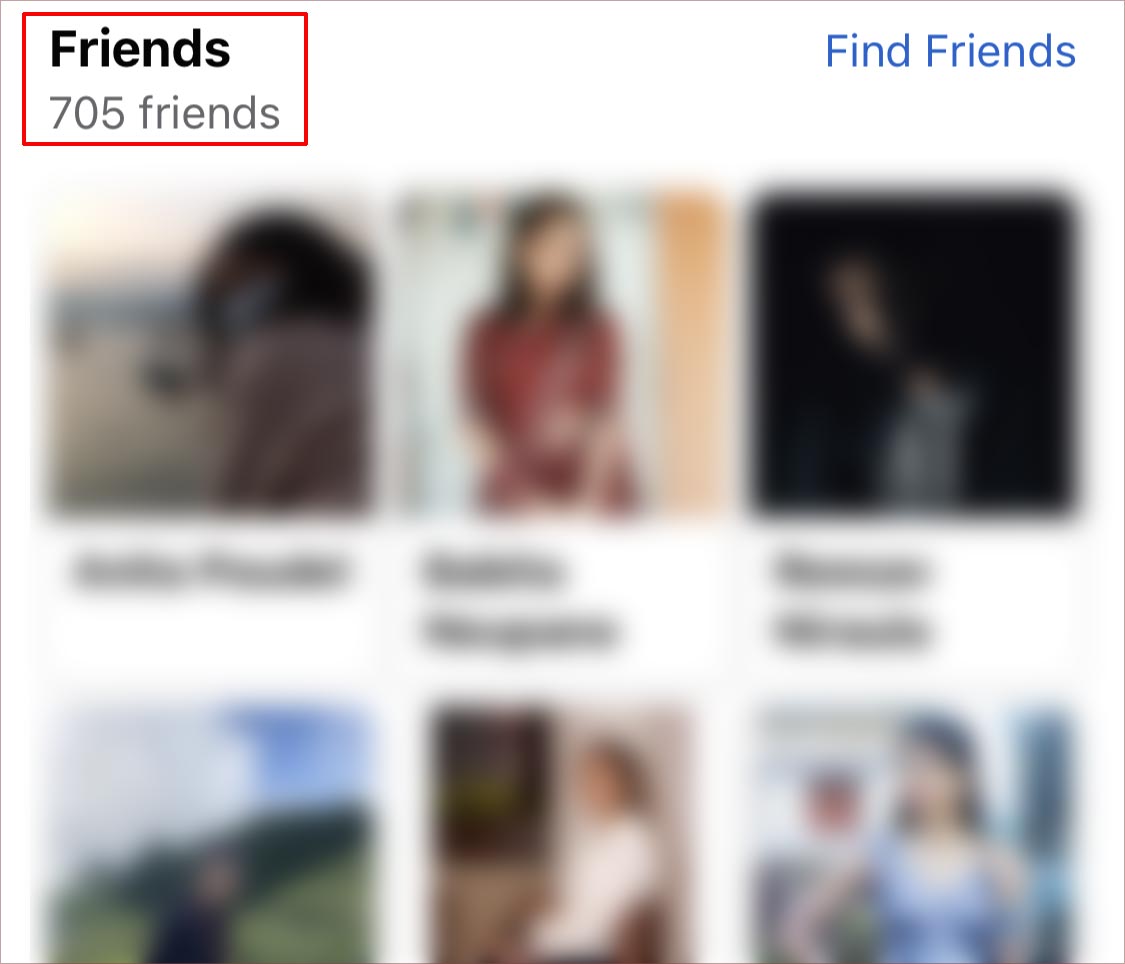Select the 705 friends count text
Screen dimensions: 1125x964
[x=164, y=113]
